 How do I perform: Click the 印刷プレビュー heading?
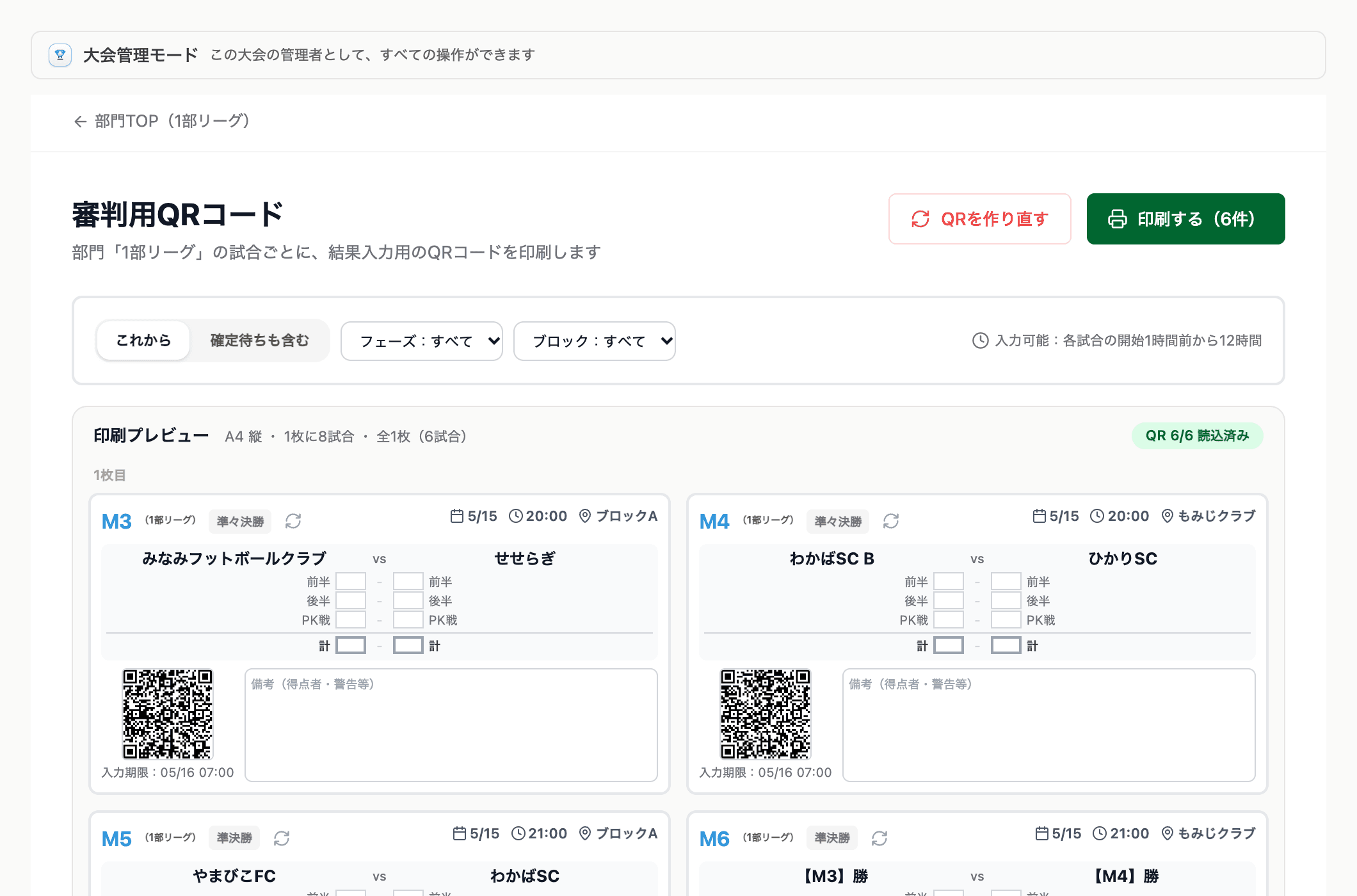pos(151,436)
